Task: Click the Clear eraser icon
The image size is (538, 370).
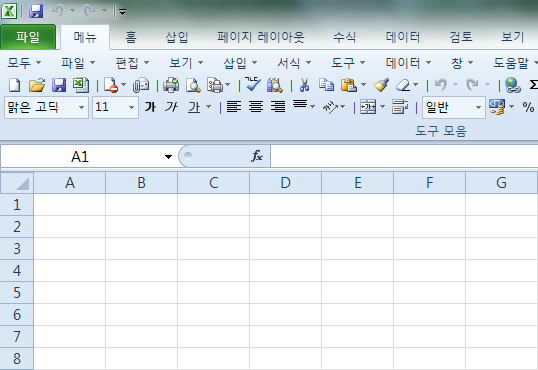Action: [x=403, y=85]
